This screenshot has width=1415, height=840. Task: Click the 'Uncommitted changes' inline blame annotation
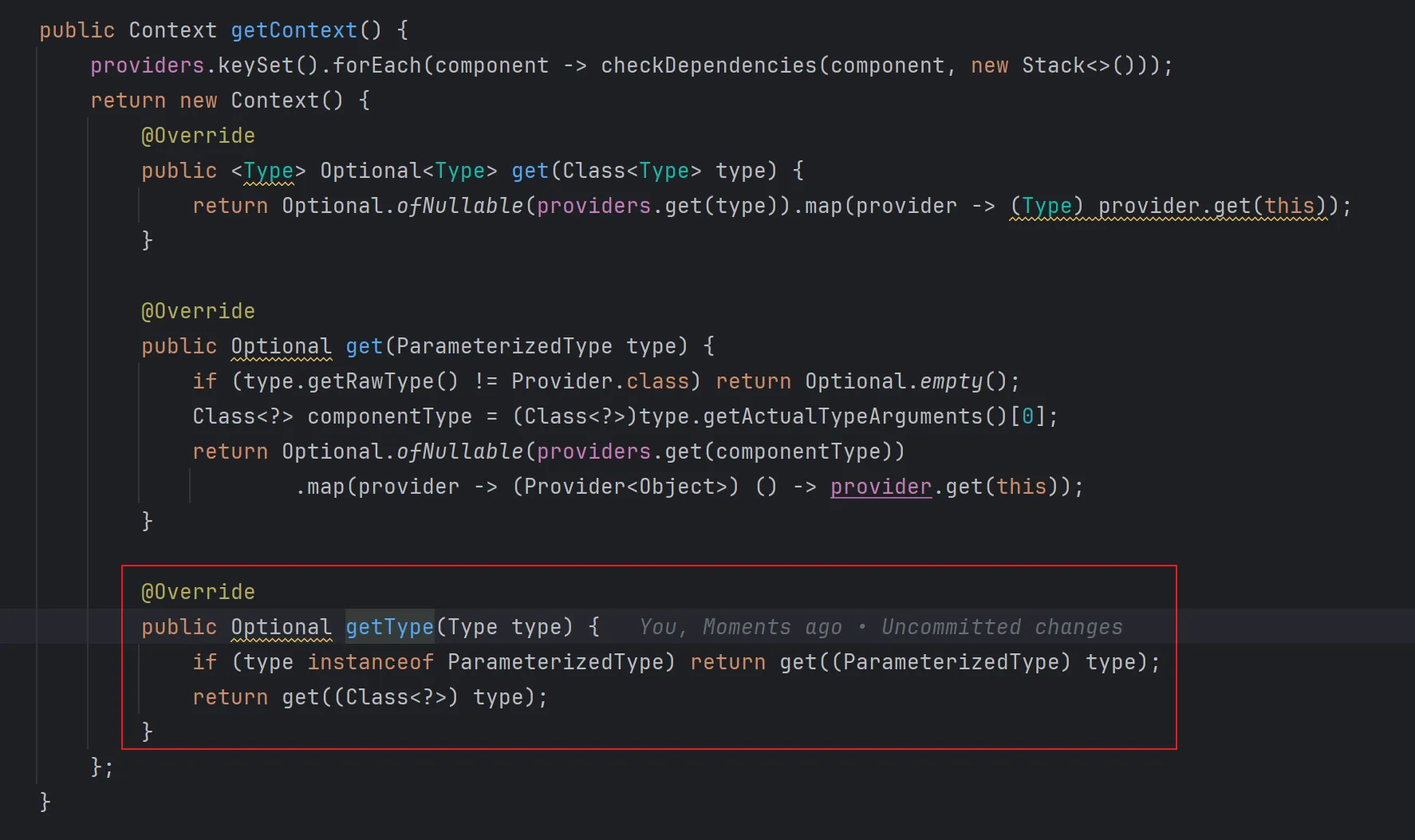1001,627
